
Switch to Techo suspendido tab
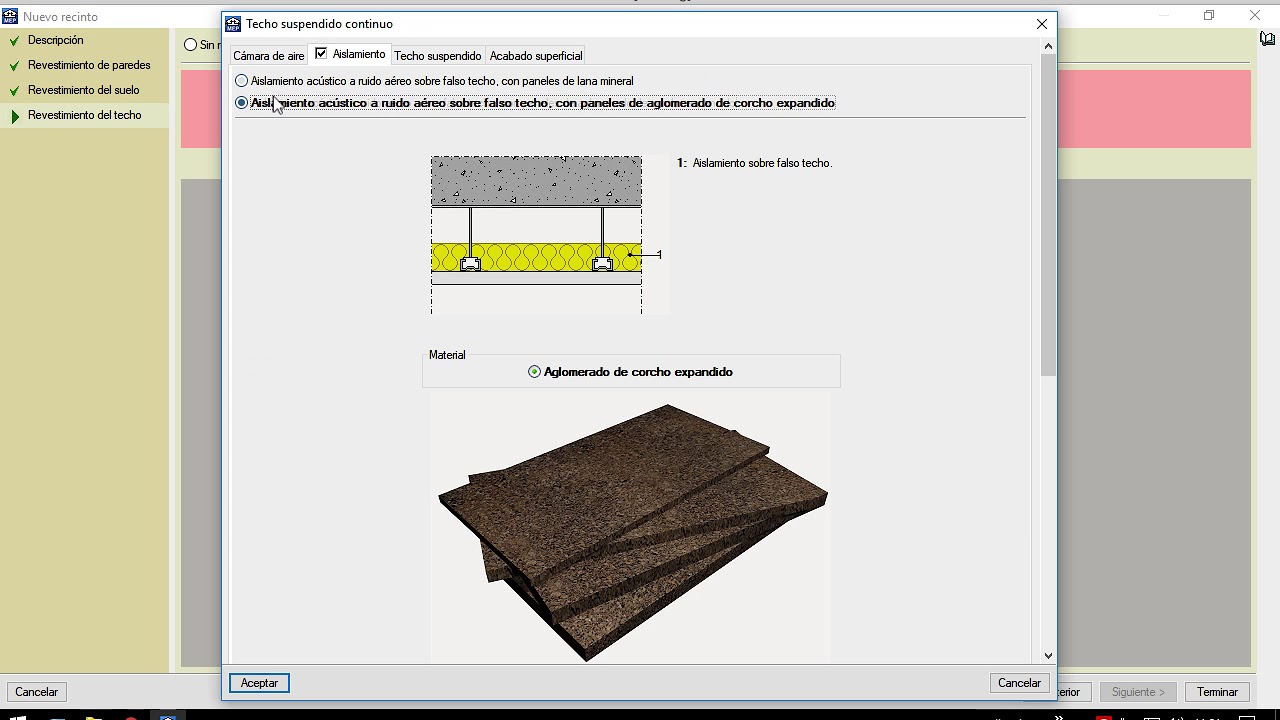[437, 56]
